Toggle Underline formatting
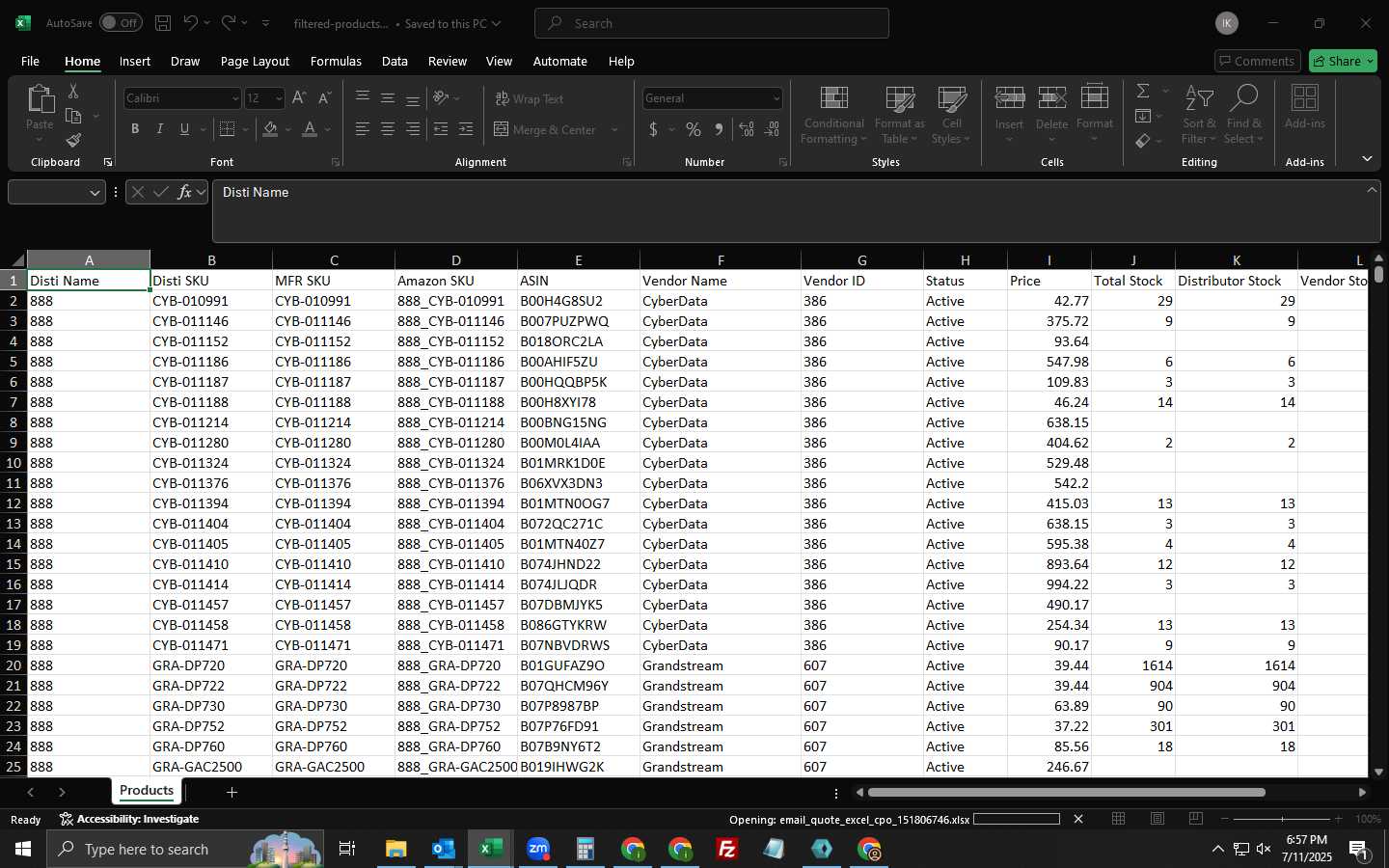 point(184,129)
